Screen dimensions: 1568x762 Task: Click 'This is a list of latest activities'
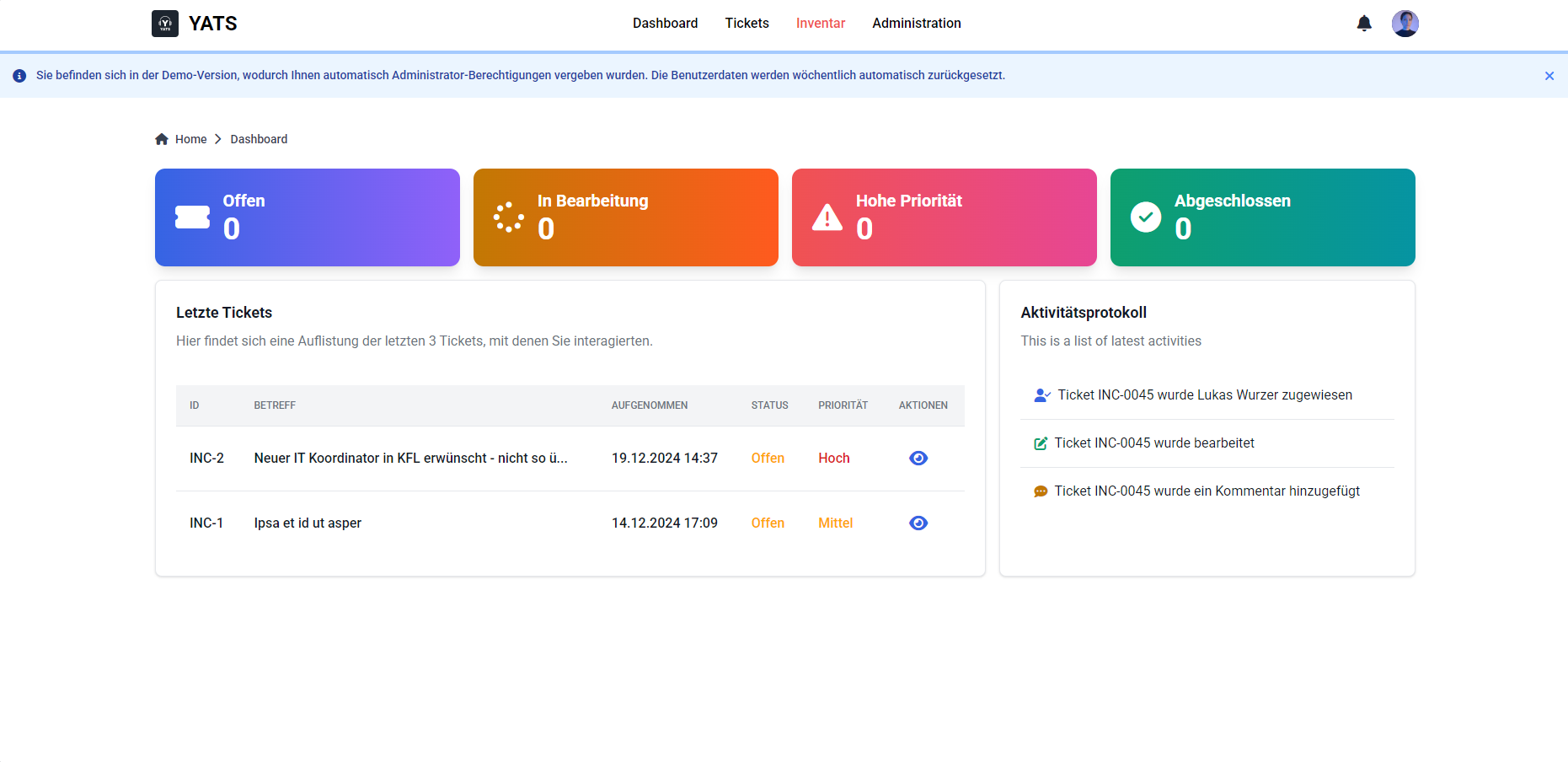pyautogui.click(x=1111, y=341)
